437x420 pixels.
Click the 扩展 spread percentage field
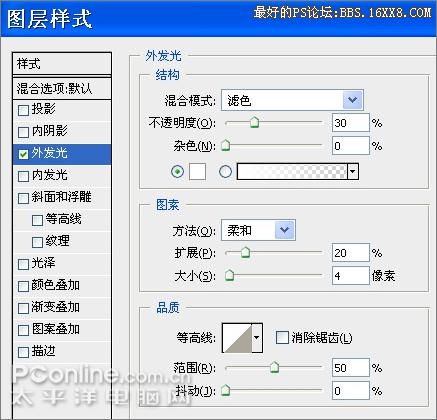click(351, 253)
